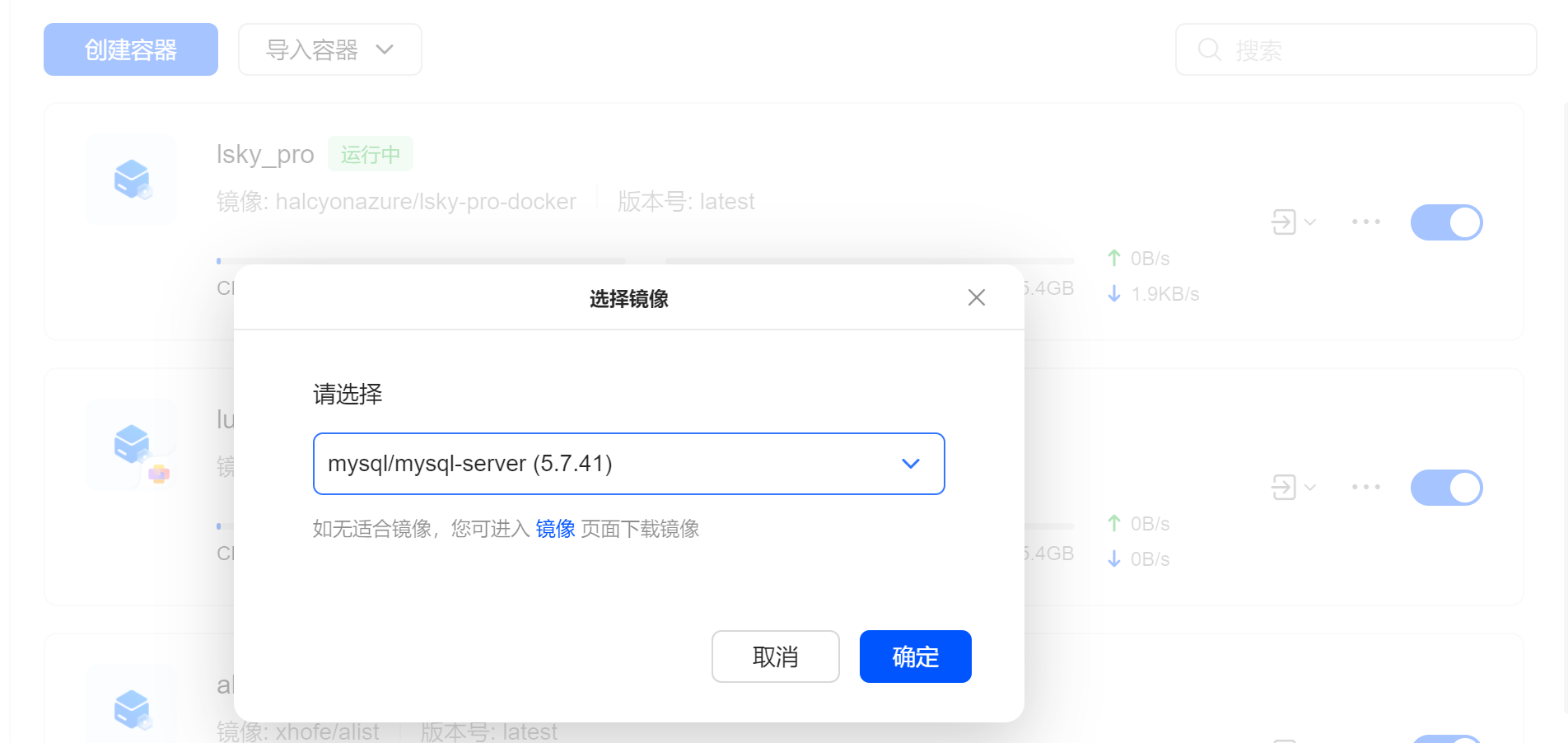This screenshot has height=743, width=1568.
Task: Close the 选择镜像 dialog with X
Action: click(977, 297)
